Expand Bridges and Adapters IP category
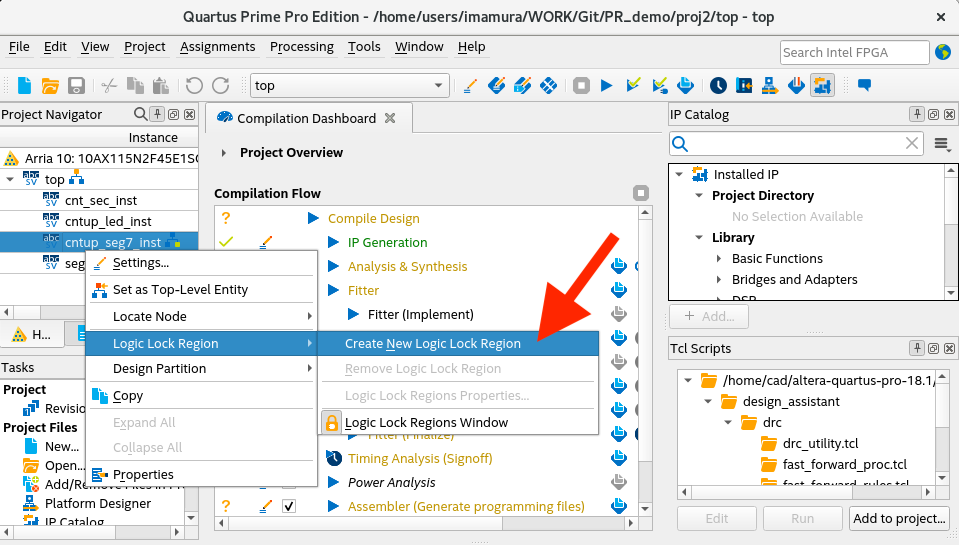Image resolution: width=959 pixels, height=545 pixels. click(719, 280)
